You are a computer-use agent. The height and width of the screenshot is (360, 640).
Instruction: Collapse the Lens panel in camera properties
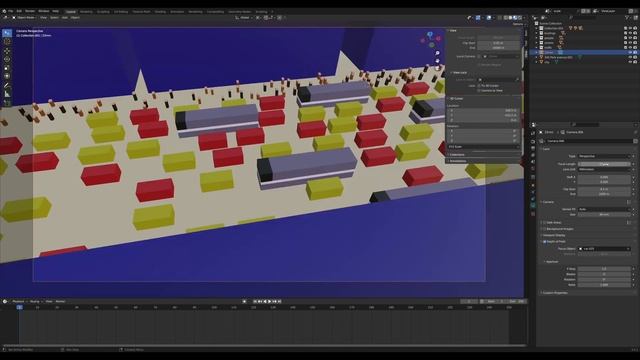[546, 149]
